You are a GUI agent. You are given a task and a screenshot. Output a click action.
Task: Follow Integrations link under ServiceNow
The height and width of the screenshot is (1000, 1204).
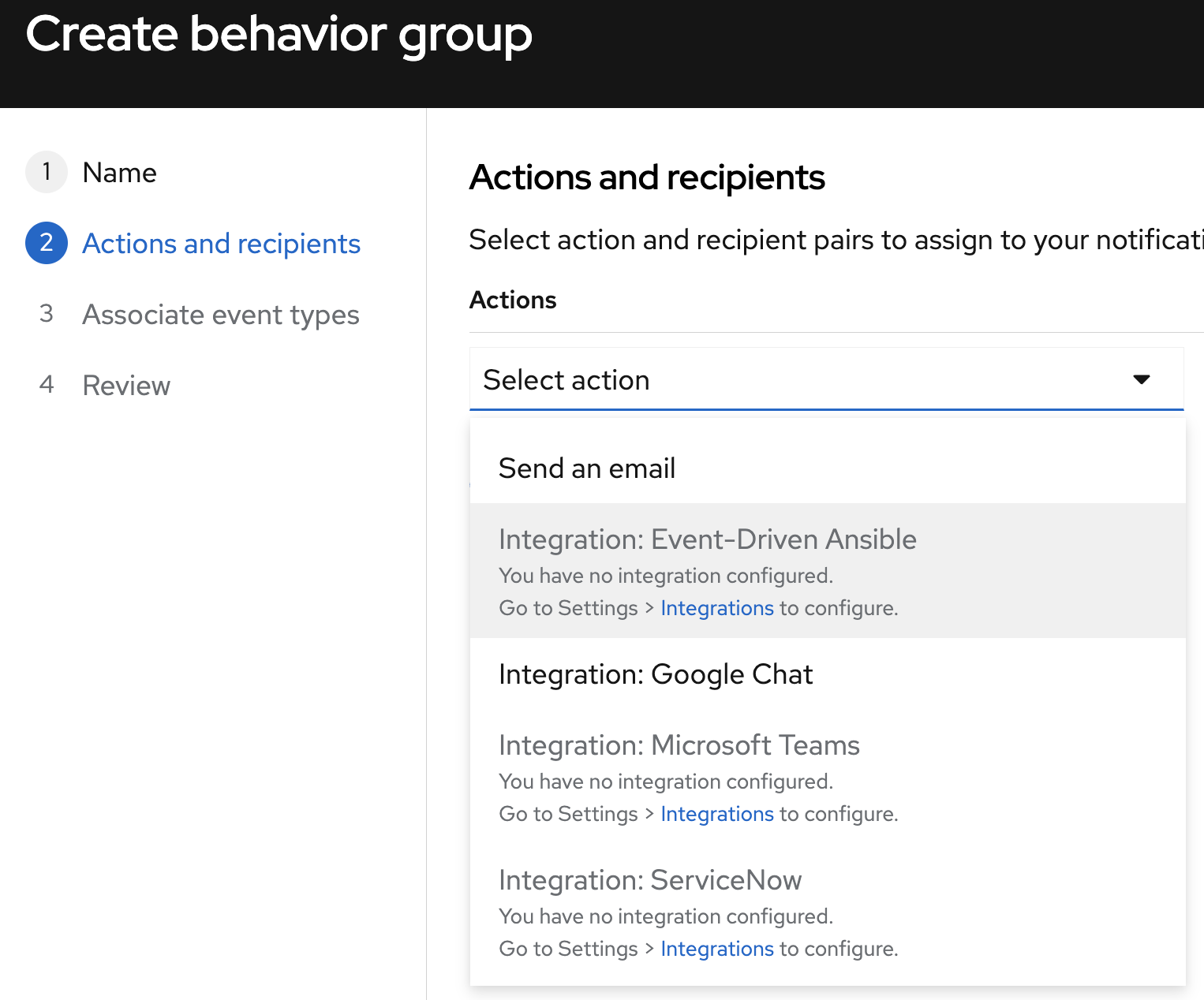[x=716, y=949]
